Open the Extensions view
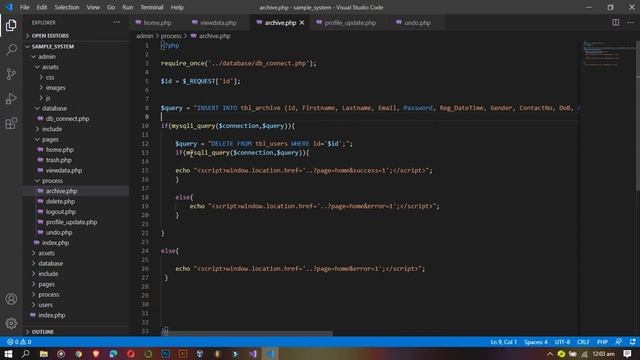The width and height of the screenshot is (640, 360). point(11,123)
